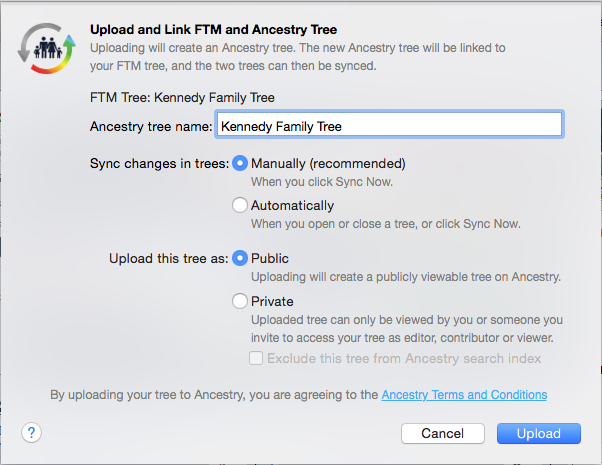Click the 'Automatically' label text
The width and height of the screenshot is (602, 465).
click(x=293, y=205)
